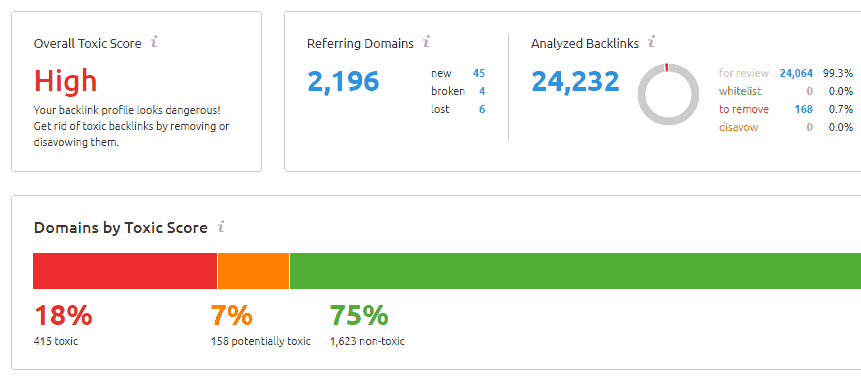Open the 2,196 referring domains count

(x=343, y=81)
